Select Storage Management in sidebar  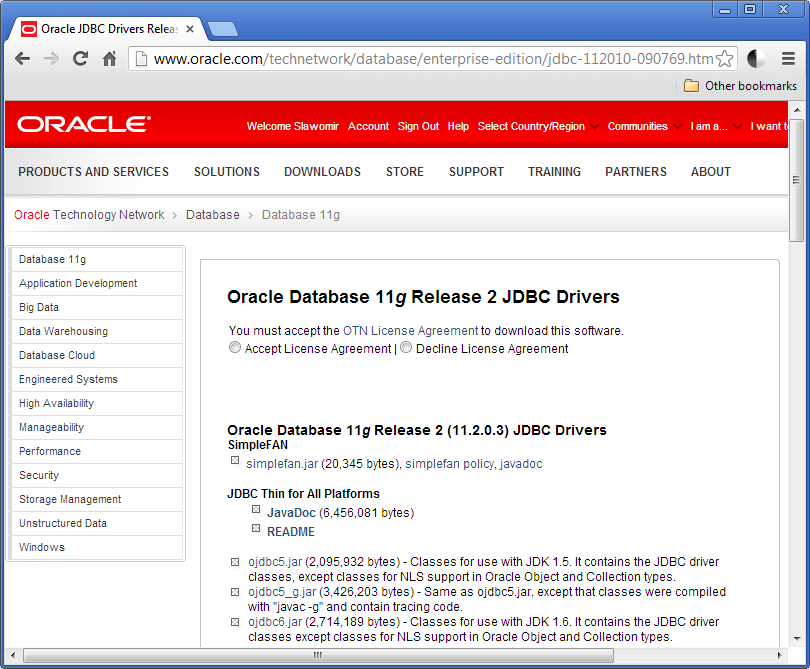(x=97, y=500)
